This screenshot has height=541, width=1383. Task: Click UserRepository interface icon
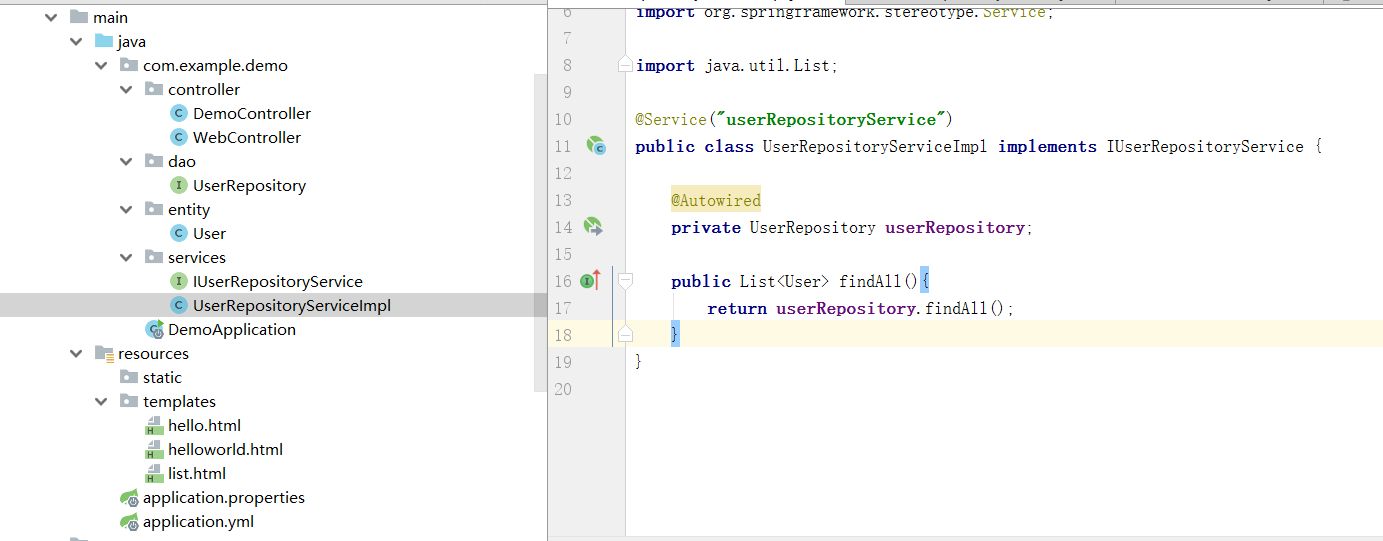point(179,185)
